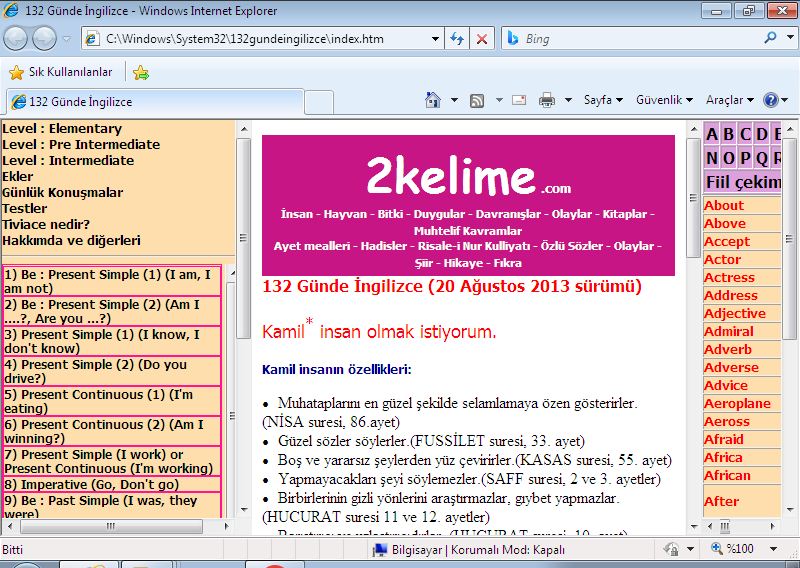Open the word After
This screenshot has width=800, height=568.
tap(721, 501)
